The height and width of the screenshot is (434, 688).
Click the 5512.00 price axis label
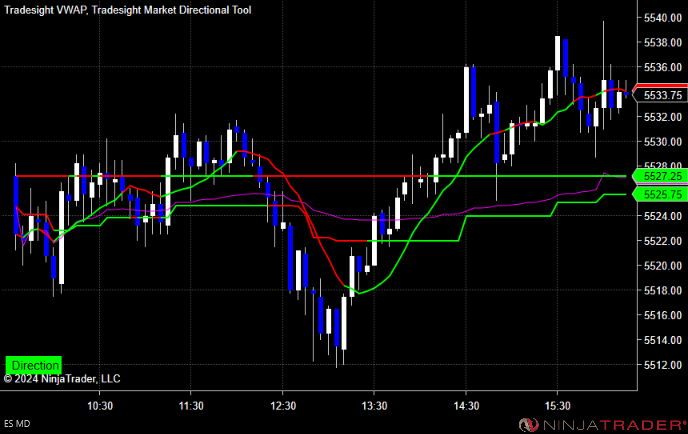click(663, 365)
